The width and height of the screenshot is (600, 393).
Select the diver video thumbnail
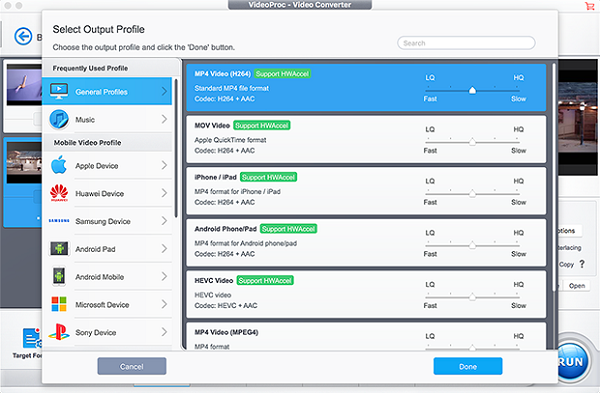pyautogui.click(x=24, y=85)
